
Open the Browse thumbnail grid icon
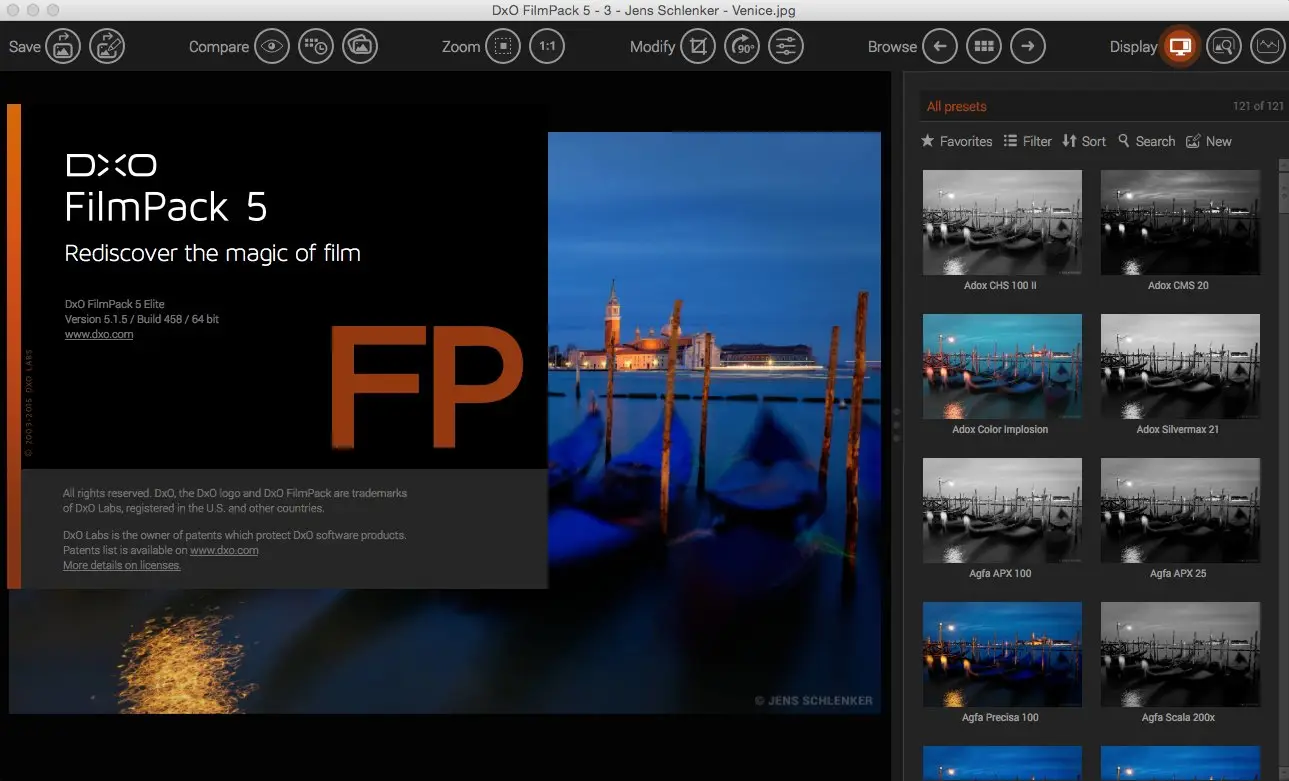tap(984, 46)
